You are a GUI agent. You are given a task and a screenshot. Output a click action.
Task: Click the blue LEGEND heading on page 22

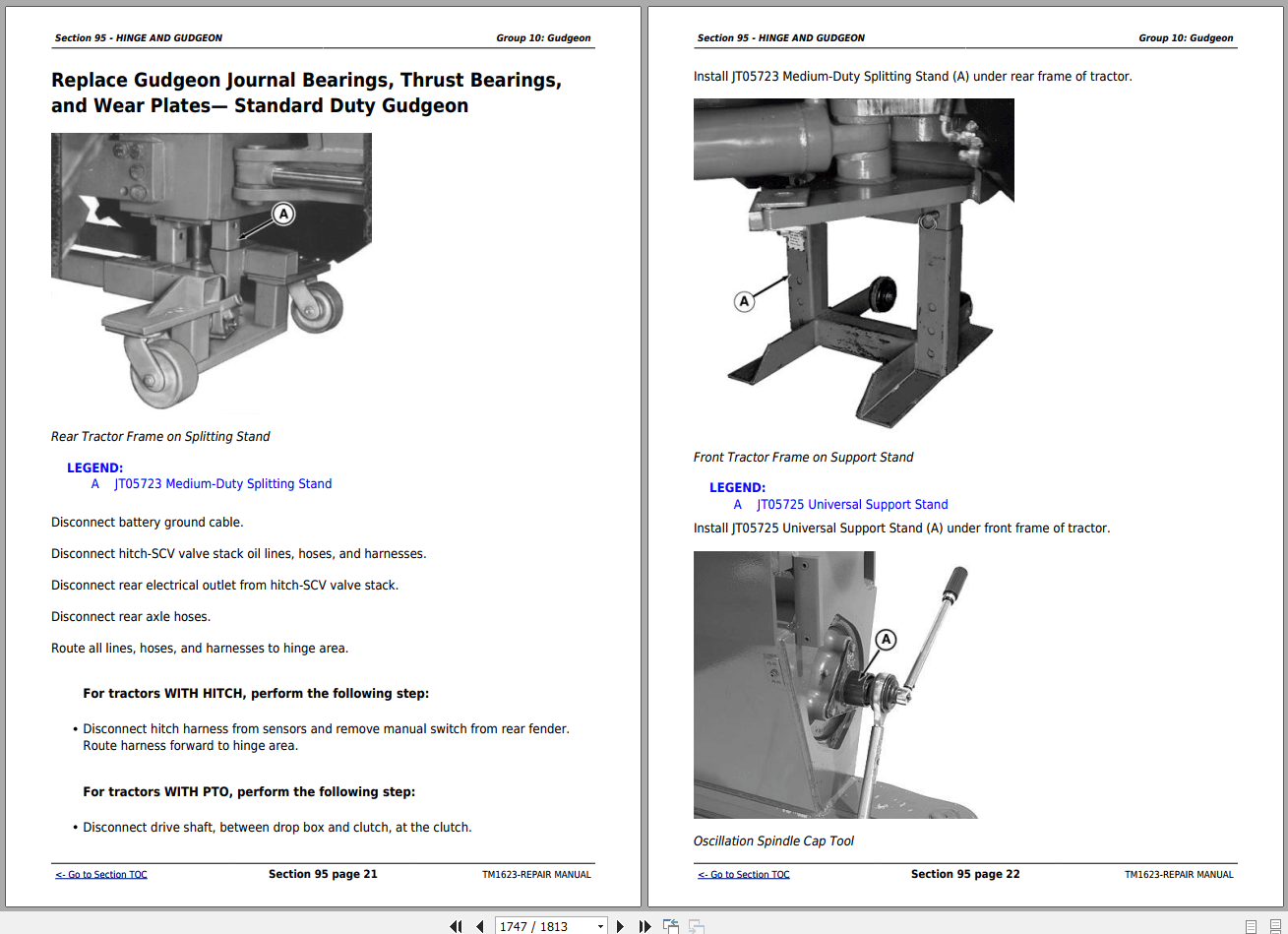[737, 487]
